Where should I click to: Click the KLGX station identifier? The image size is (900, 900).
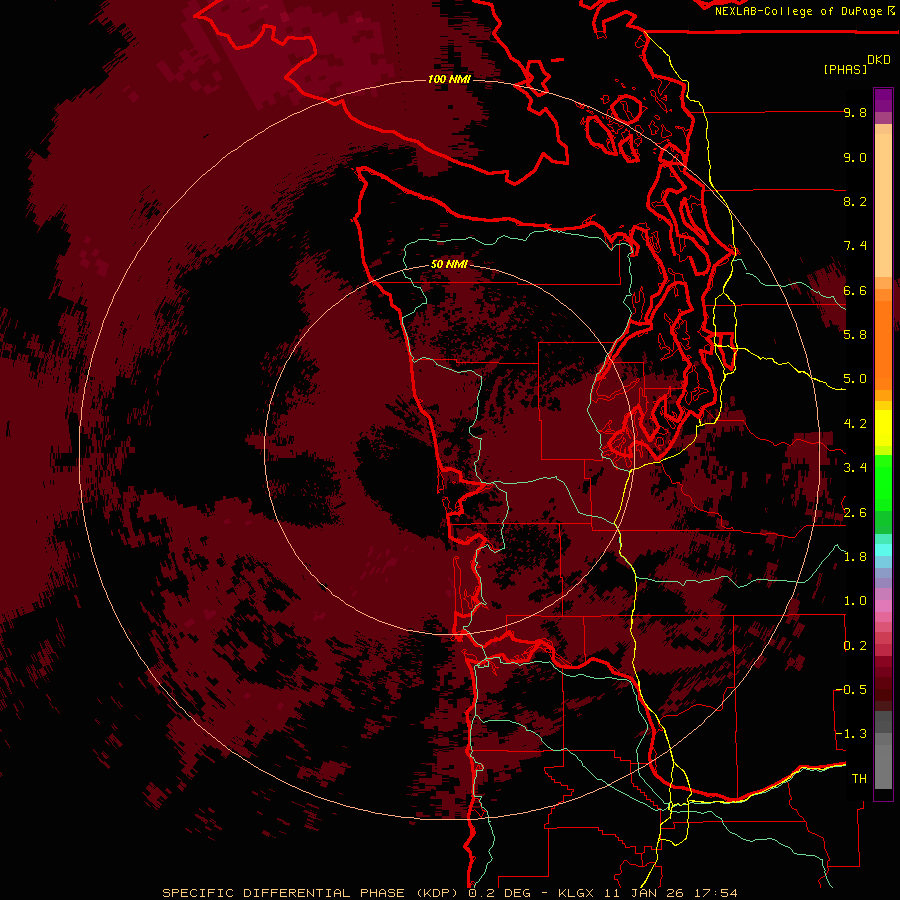pos(574,893)
